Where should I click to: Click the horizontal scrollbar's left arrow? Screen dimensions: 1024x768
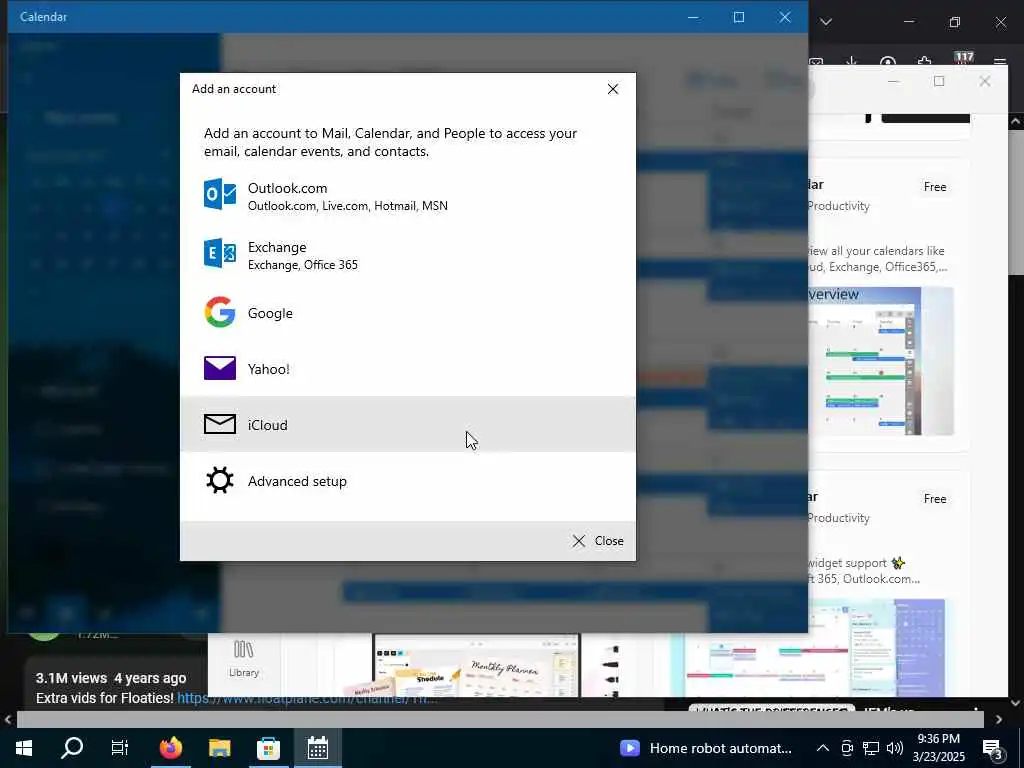point(8,719)
